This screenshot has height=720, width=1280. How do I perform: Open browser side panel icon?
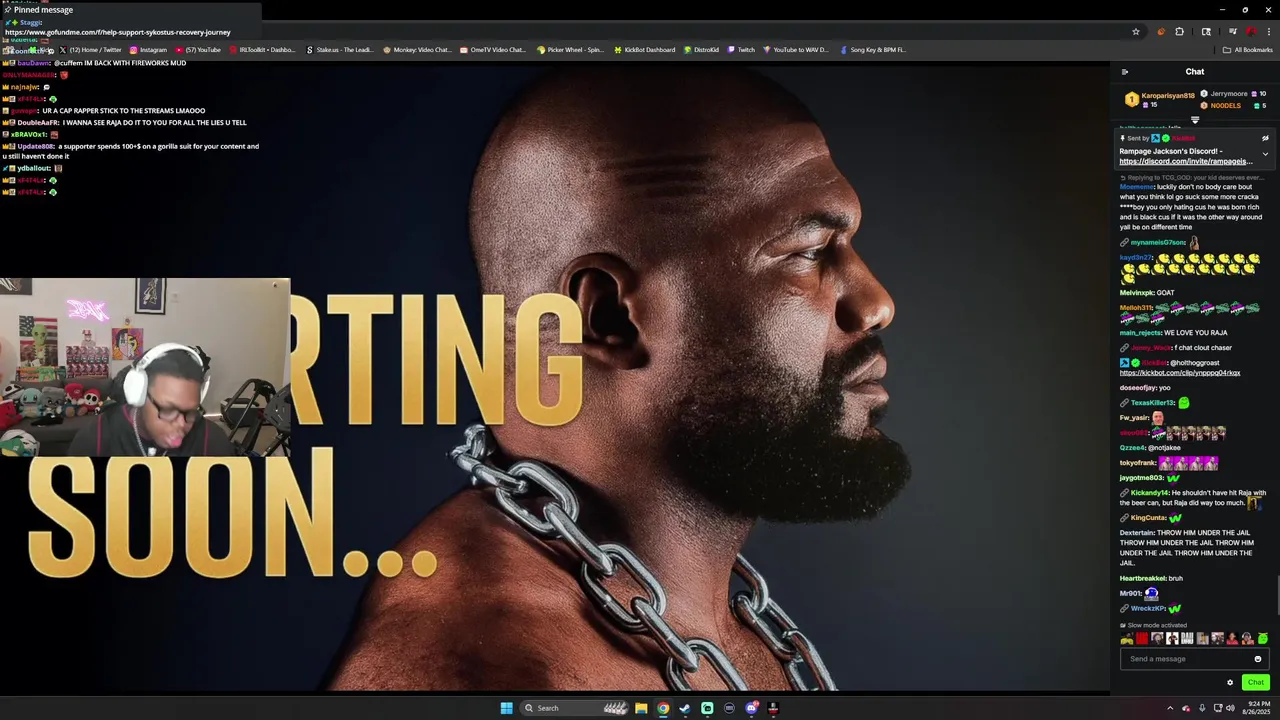(x=1206, y=31)
